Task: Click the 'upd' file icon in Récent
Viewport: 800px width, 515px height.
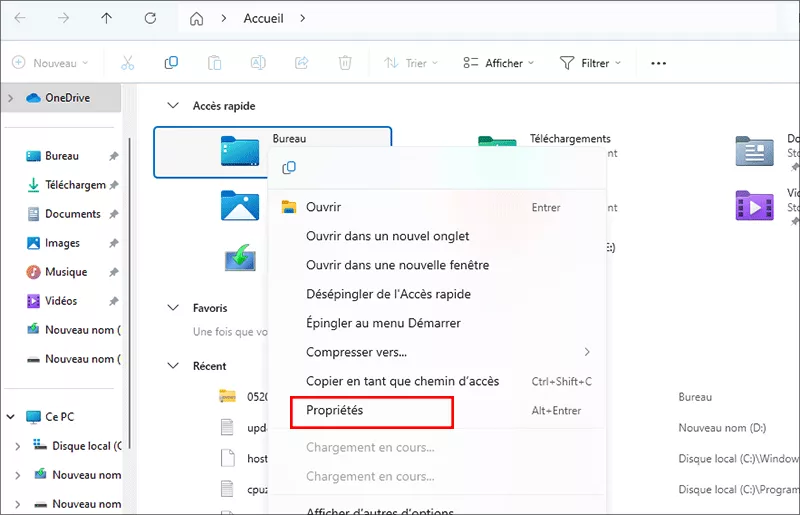Action: [x=228, y=428]
